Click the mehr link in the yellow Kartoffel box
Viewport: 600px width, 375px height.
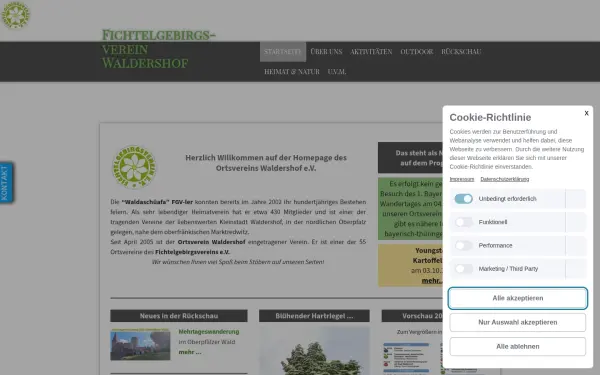pos(432,280)
